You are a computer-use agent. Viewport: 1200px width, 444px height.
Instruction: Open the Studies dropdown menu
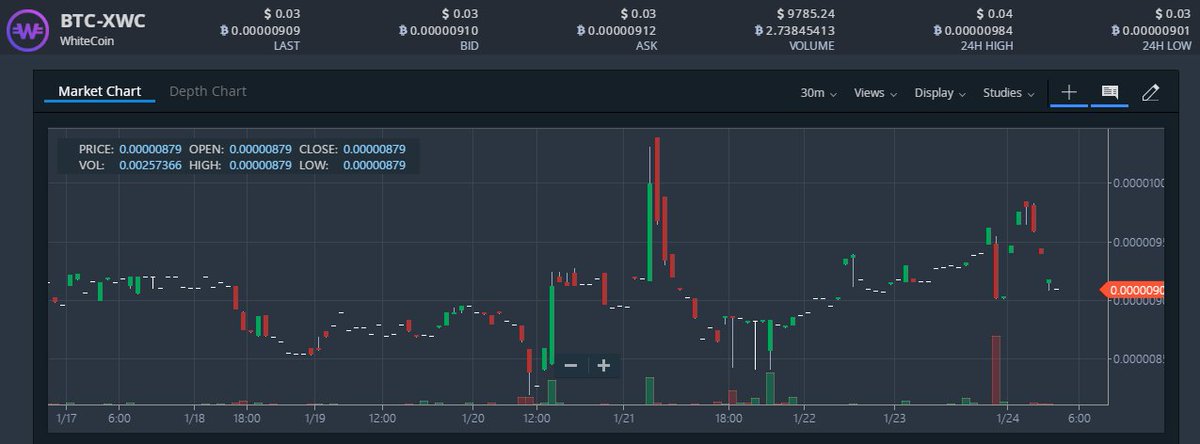1008,93
